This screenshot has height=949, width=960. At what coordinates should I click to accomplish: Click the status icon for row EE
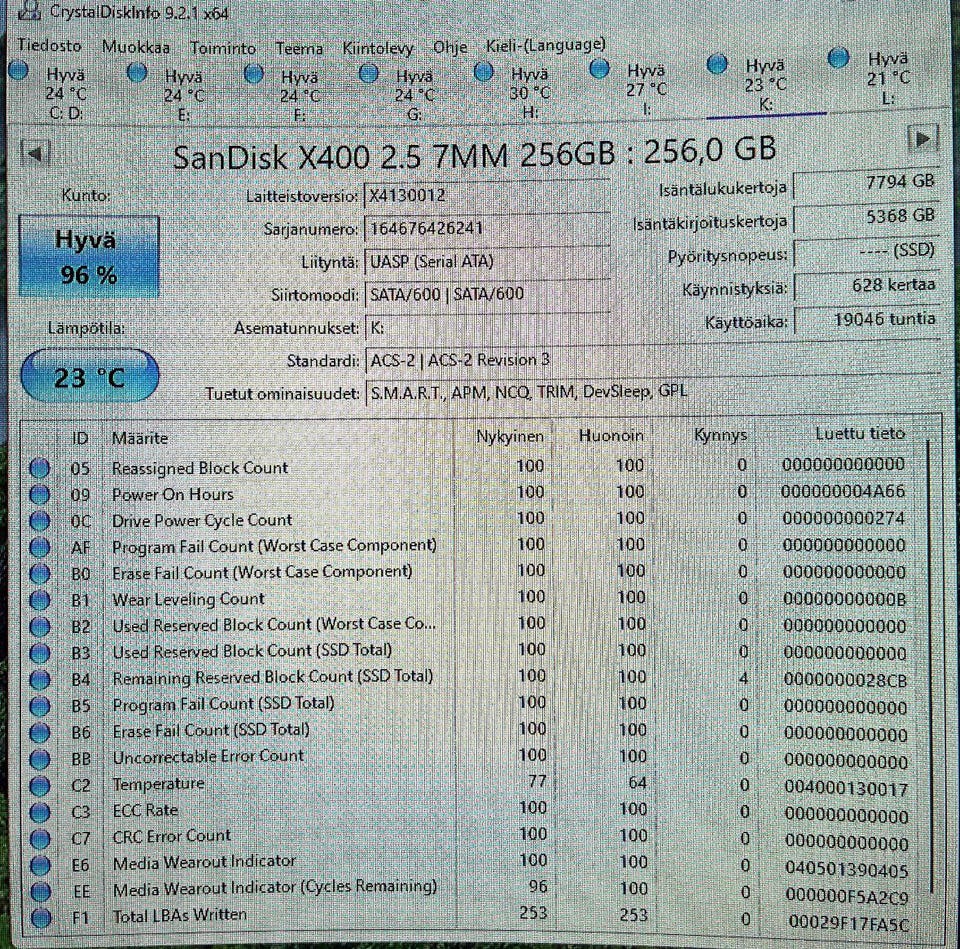40,892
